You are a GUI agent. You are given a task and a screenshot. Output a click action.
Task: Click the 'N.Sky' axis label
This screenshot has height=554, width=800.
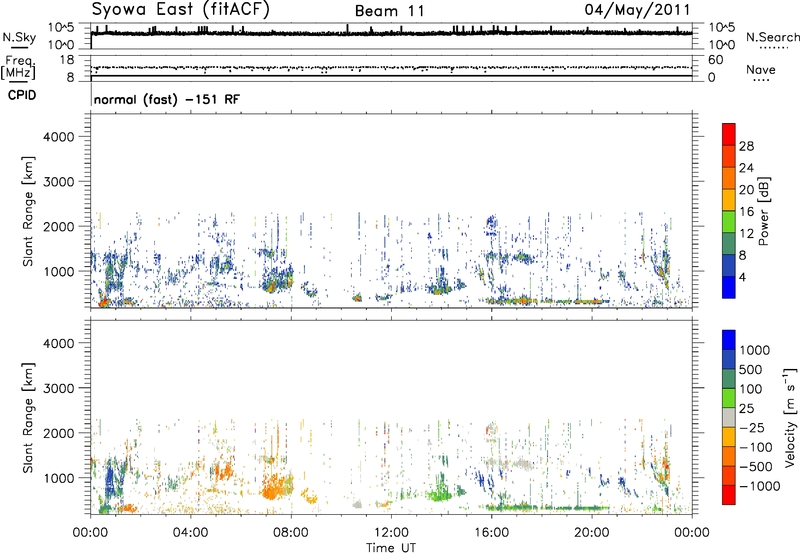click(x=19, y=37)
